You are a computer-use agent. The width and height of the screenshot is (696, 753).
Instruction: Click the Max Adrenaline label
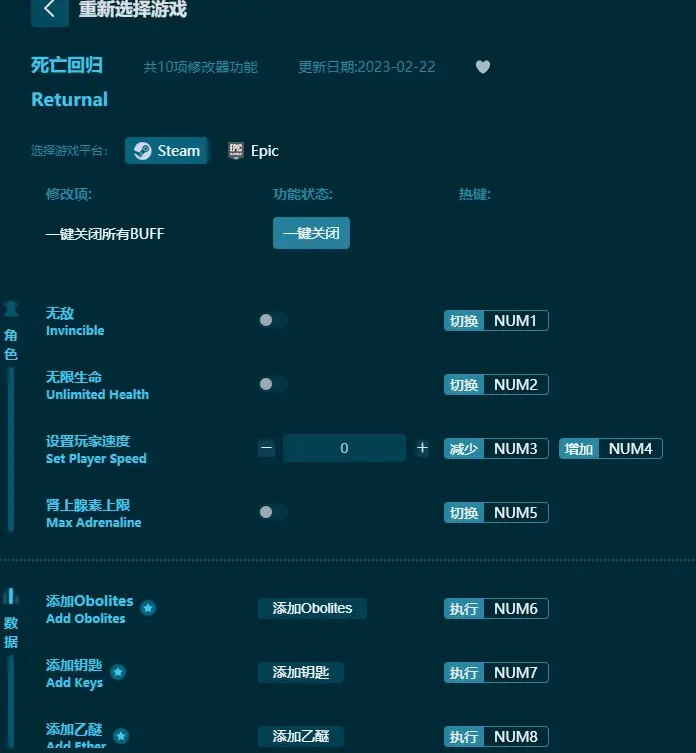point(94,522)
